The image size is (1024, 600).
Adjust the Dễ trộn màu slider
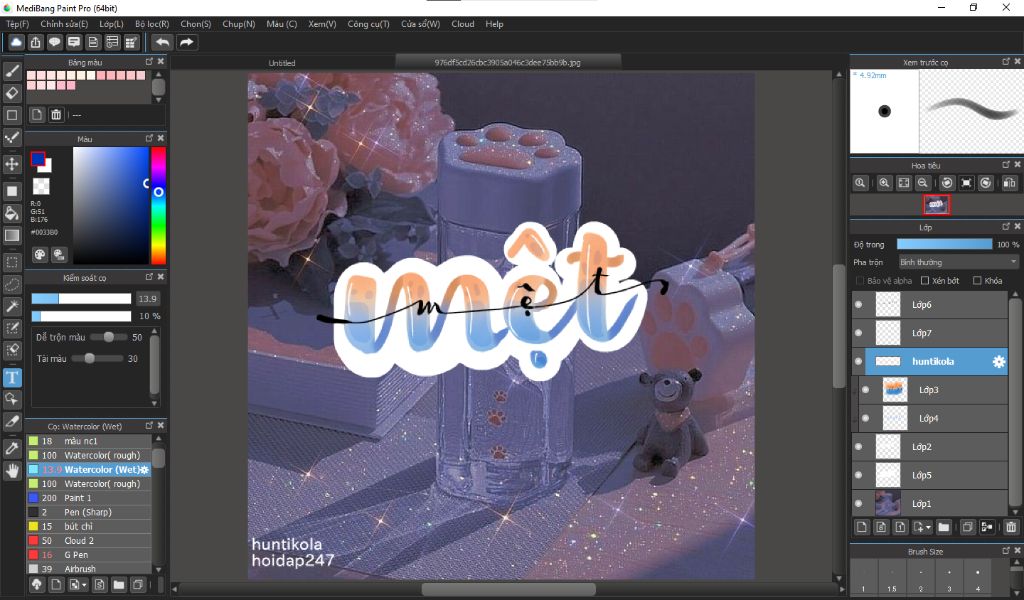pos(108,337)
